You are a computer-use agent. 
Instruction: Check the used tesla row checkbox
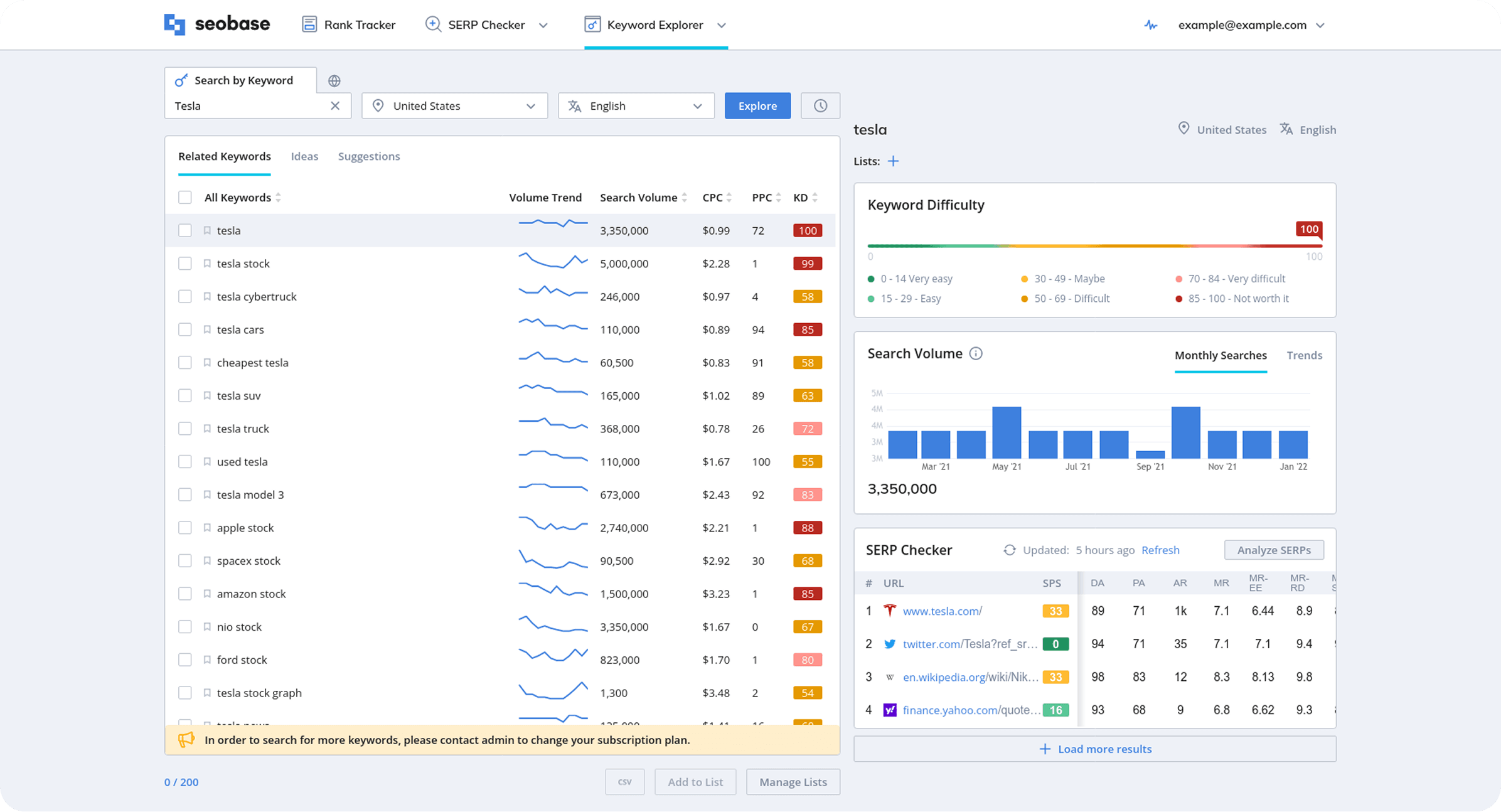point(184,462)
